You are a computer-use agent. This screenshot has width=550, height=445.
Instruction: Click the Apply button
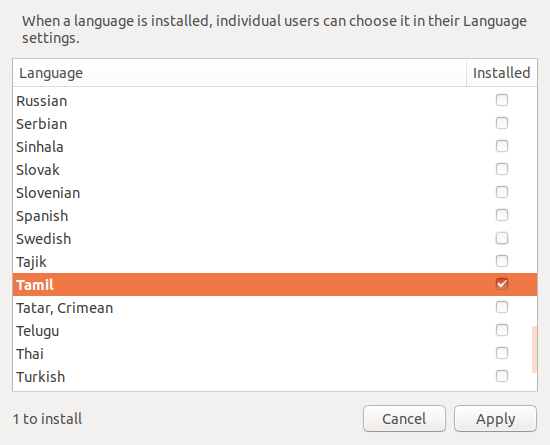[495, 419]
